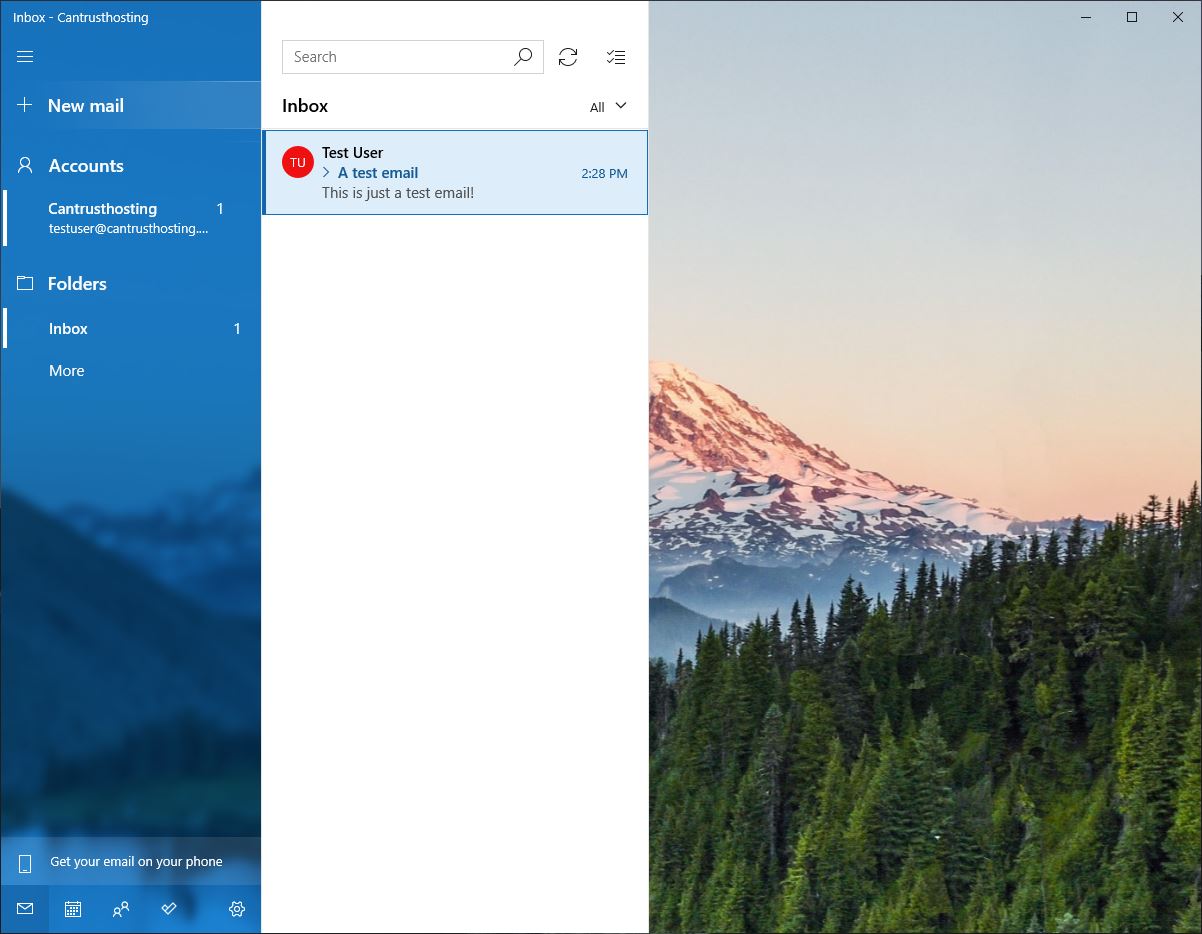This screenshot has width=1202, height=934.
Task: Click the Folders folder icon
Action: pos(25,283)
